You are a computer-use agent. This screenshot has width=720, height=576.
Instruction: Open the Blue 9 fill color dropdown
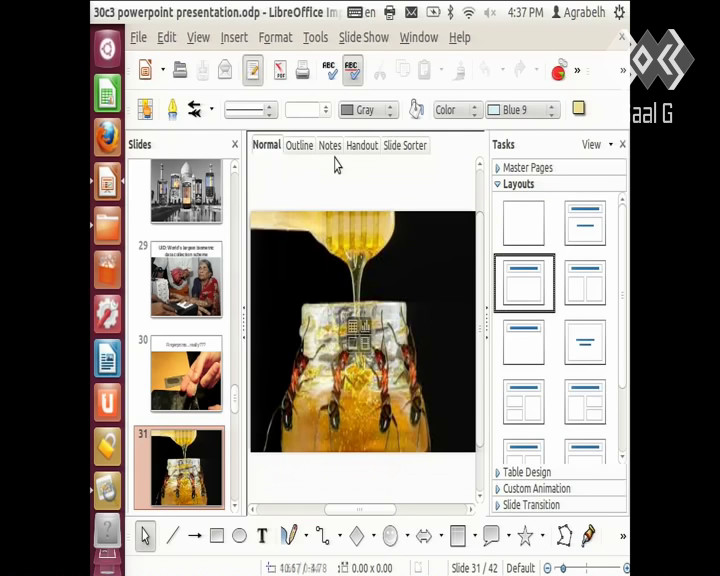coord(523,110)
